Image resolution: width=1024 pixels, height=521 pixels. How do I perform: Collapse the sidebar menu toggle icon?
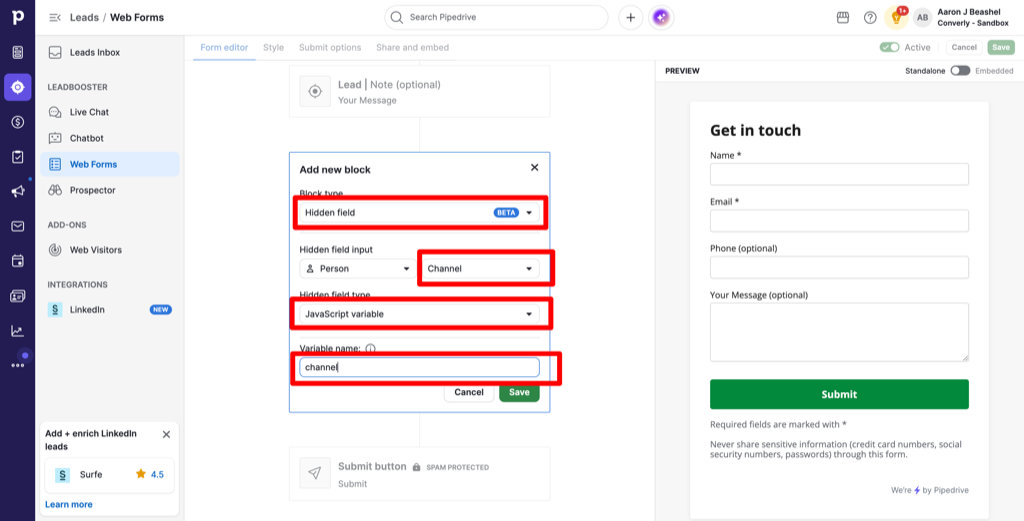pyautogui.click(x=55, y=18)
